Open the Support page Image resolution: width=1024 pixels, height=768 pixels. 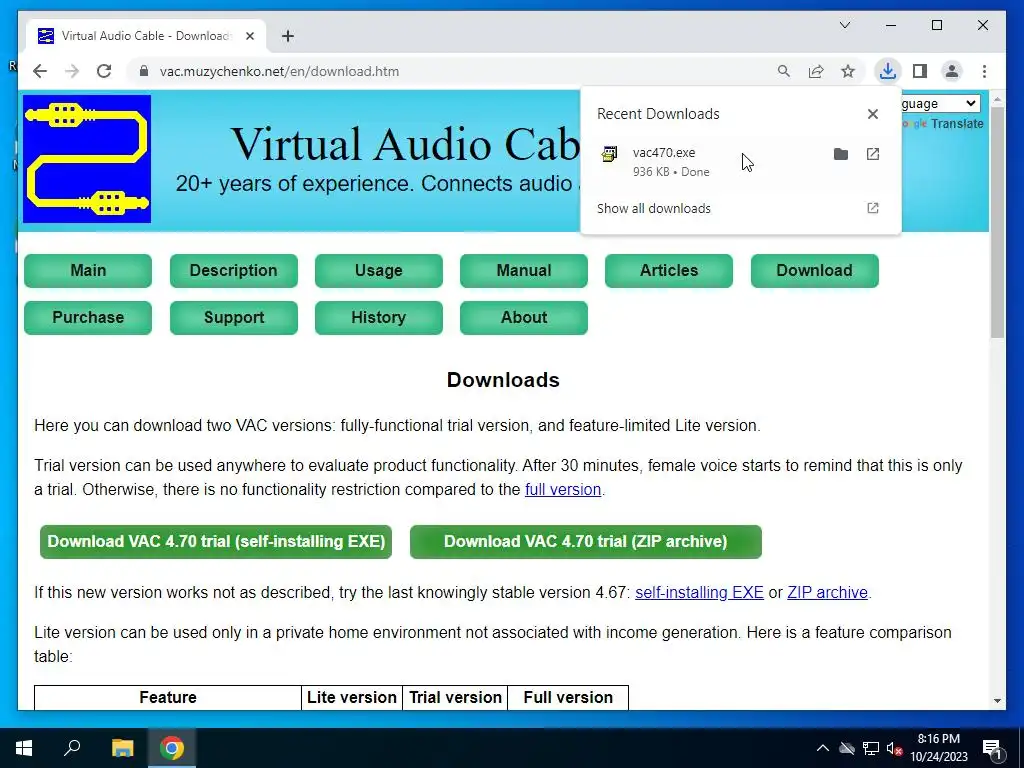click(234, 317)
